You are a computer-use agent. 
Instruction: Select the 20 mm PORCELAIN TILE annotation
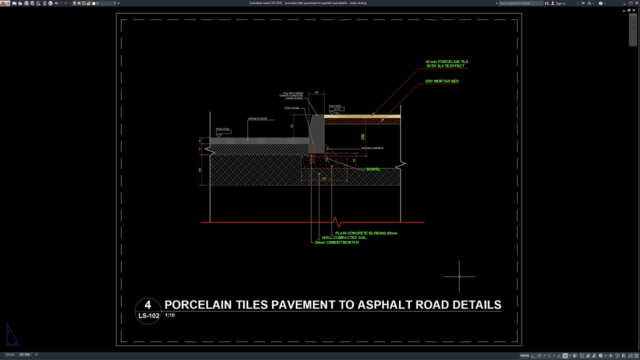tap(447, 64)
